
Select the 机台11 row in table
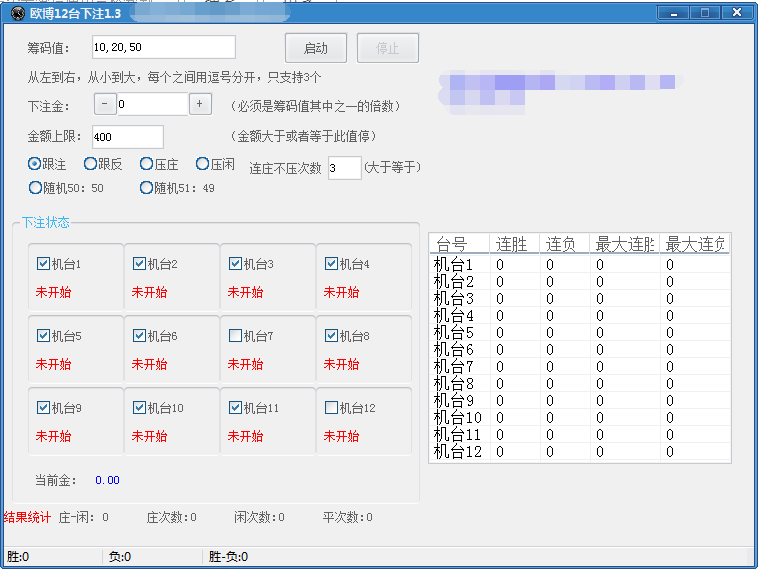pyautogui.click(x=580, y=435)
